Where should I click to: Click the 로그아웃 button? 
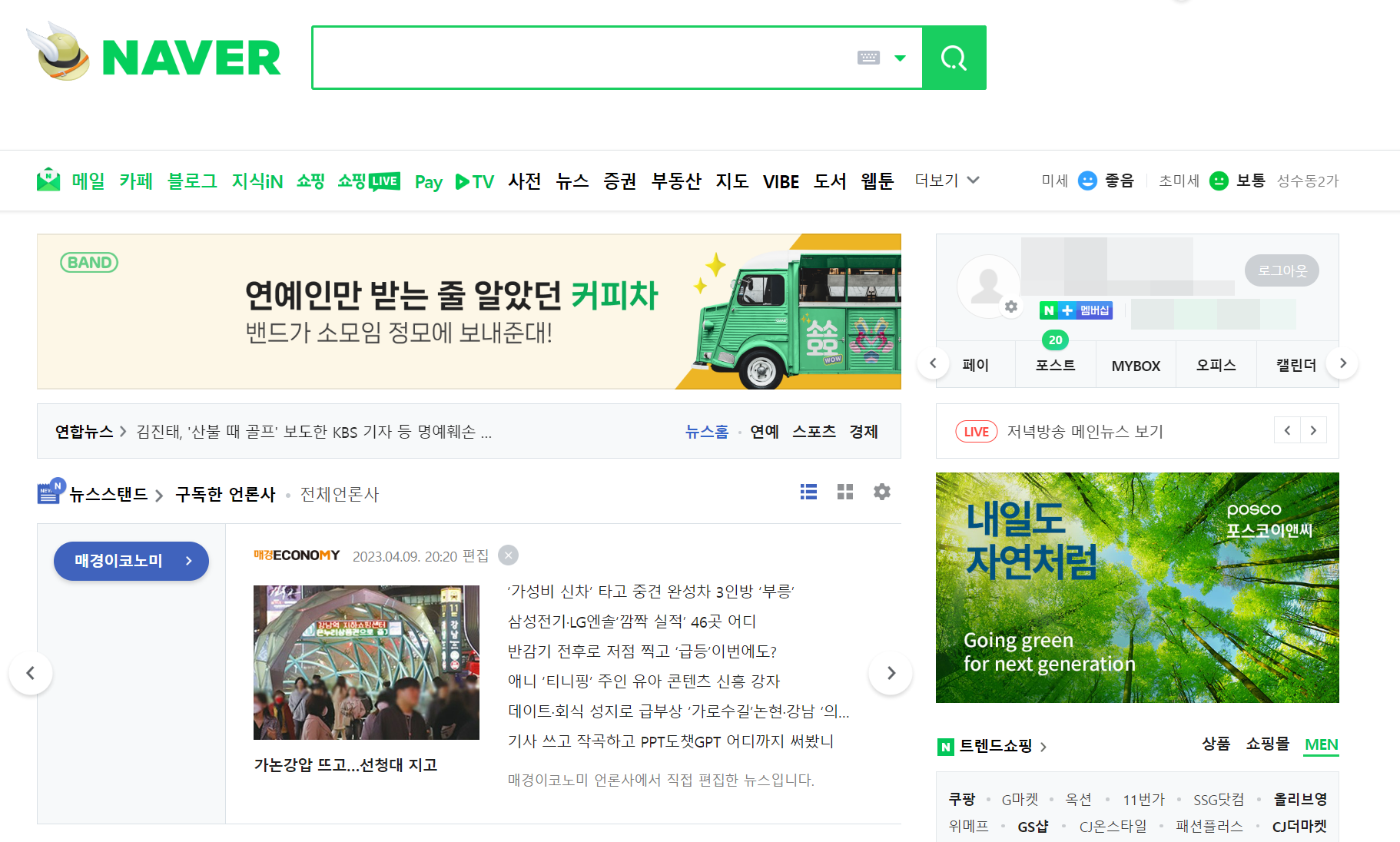[x=1282, y=270]
